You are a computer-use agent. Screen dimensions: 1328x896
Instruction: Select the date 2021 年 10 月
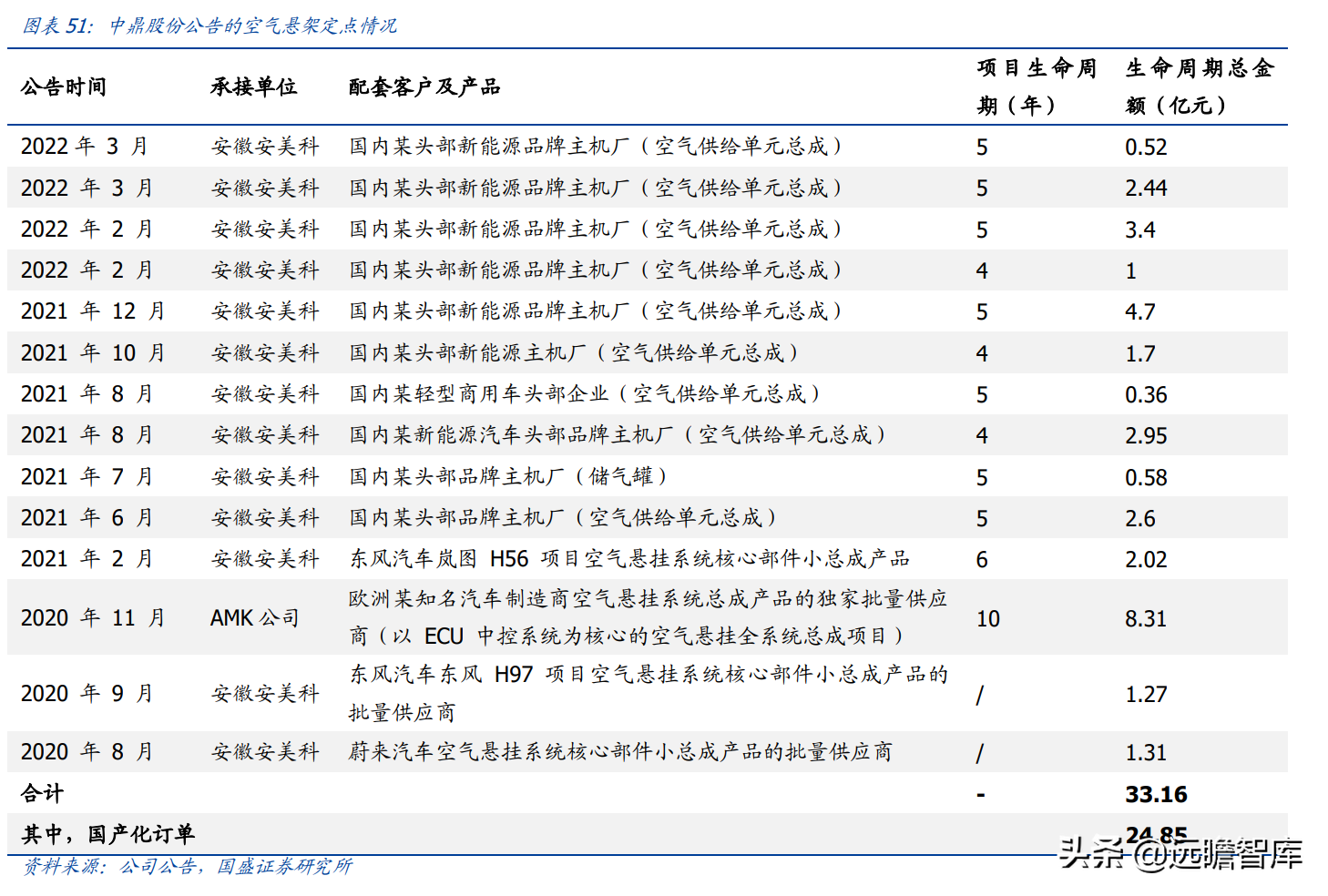tap(93, 353)
